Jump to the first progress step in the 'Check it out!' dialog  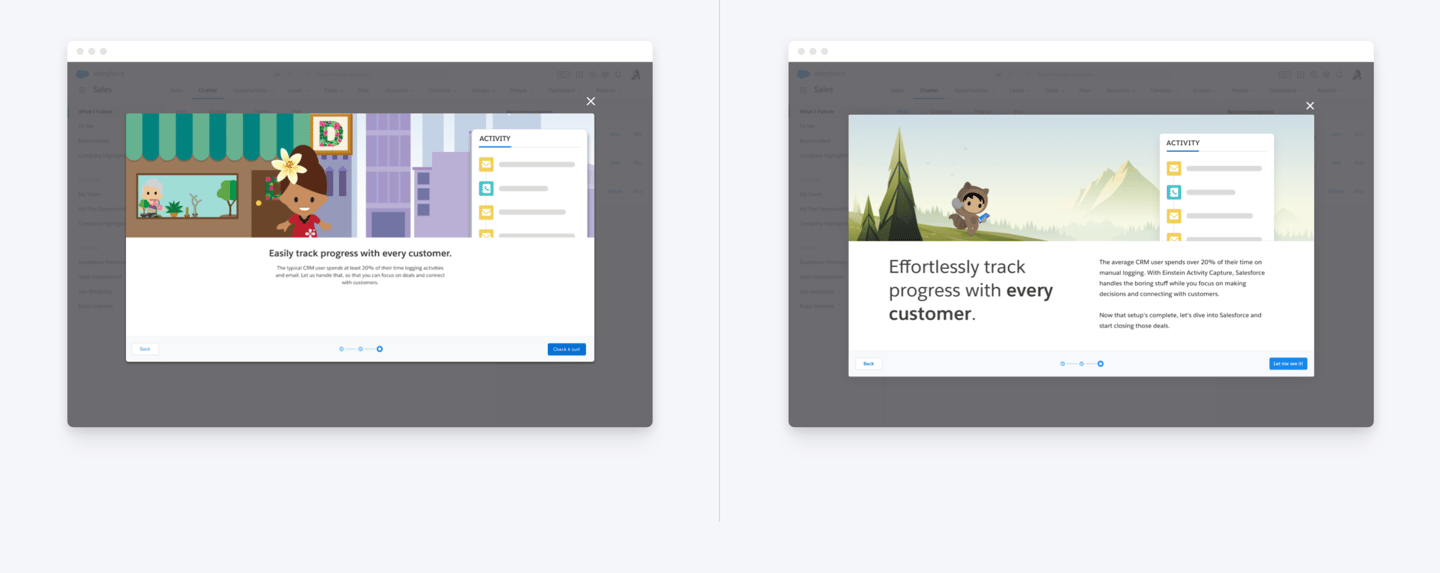point(342,349)
